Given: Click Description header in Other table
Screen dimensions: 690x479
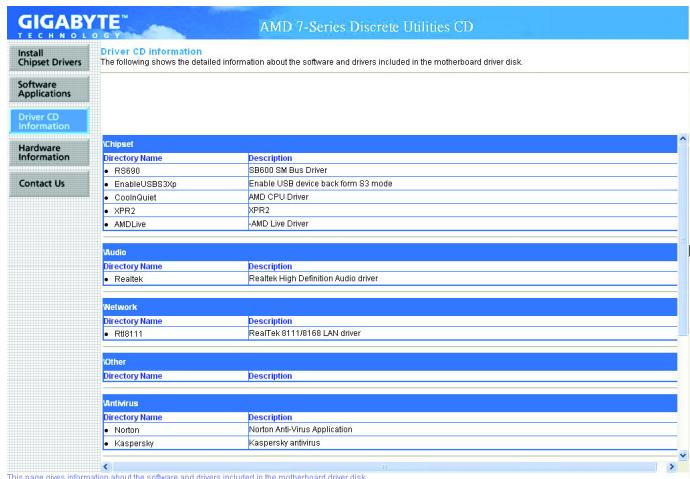Looking at the screenshot, I should point(270,376).
